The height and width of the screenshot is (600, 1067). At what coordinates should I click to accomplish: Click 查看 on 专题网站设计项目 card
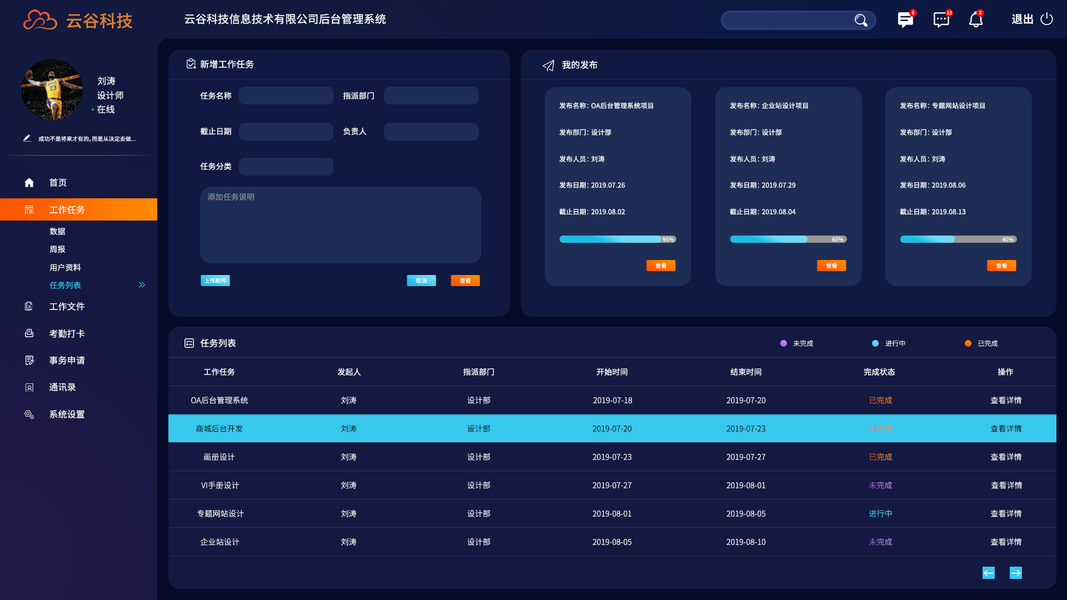coord(1002,265)
